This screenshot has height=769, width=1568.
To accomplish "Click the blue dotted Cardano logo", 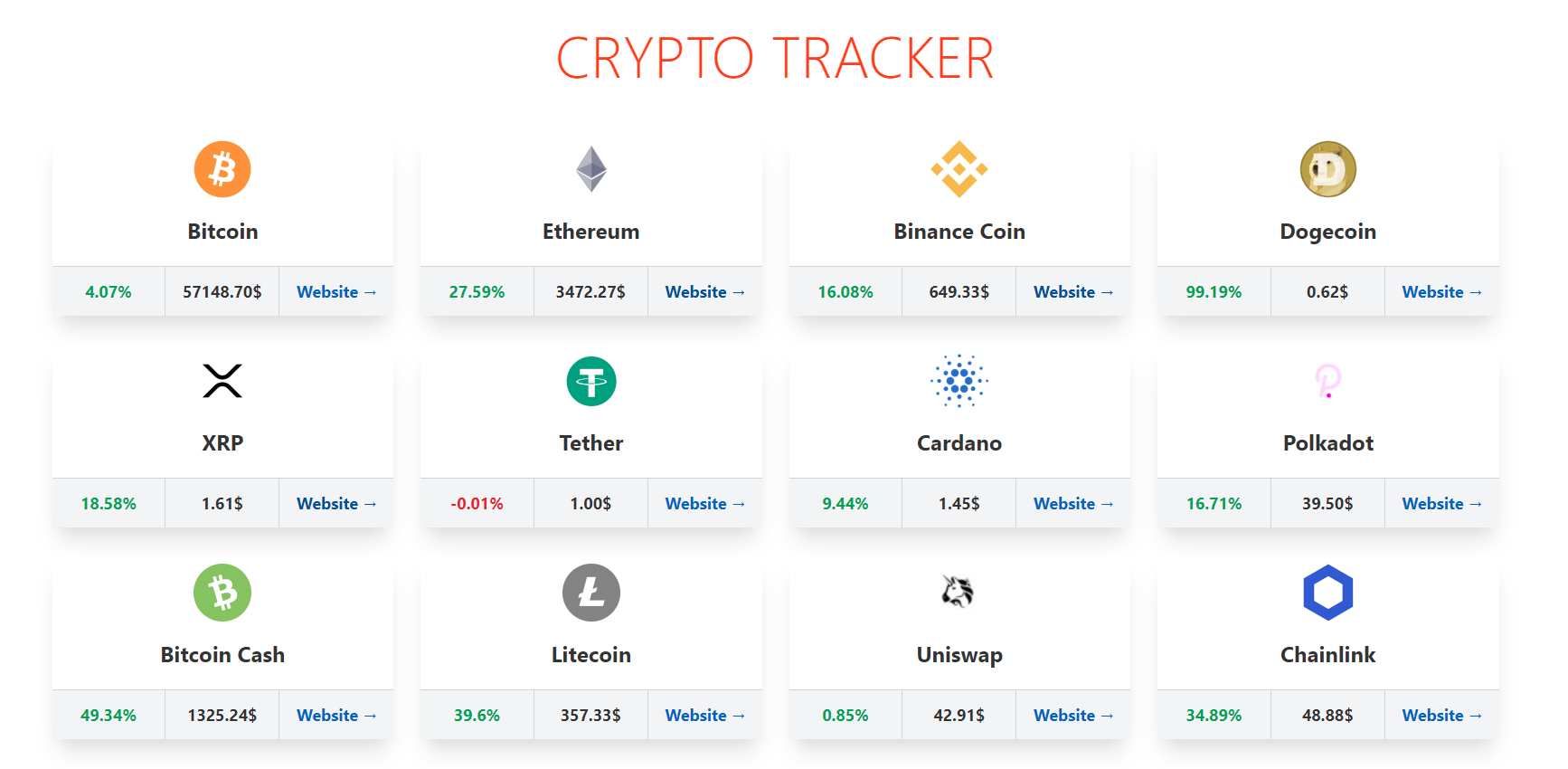I will pos(959,381).
